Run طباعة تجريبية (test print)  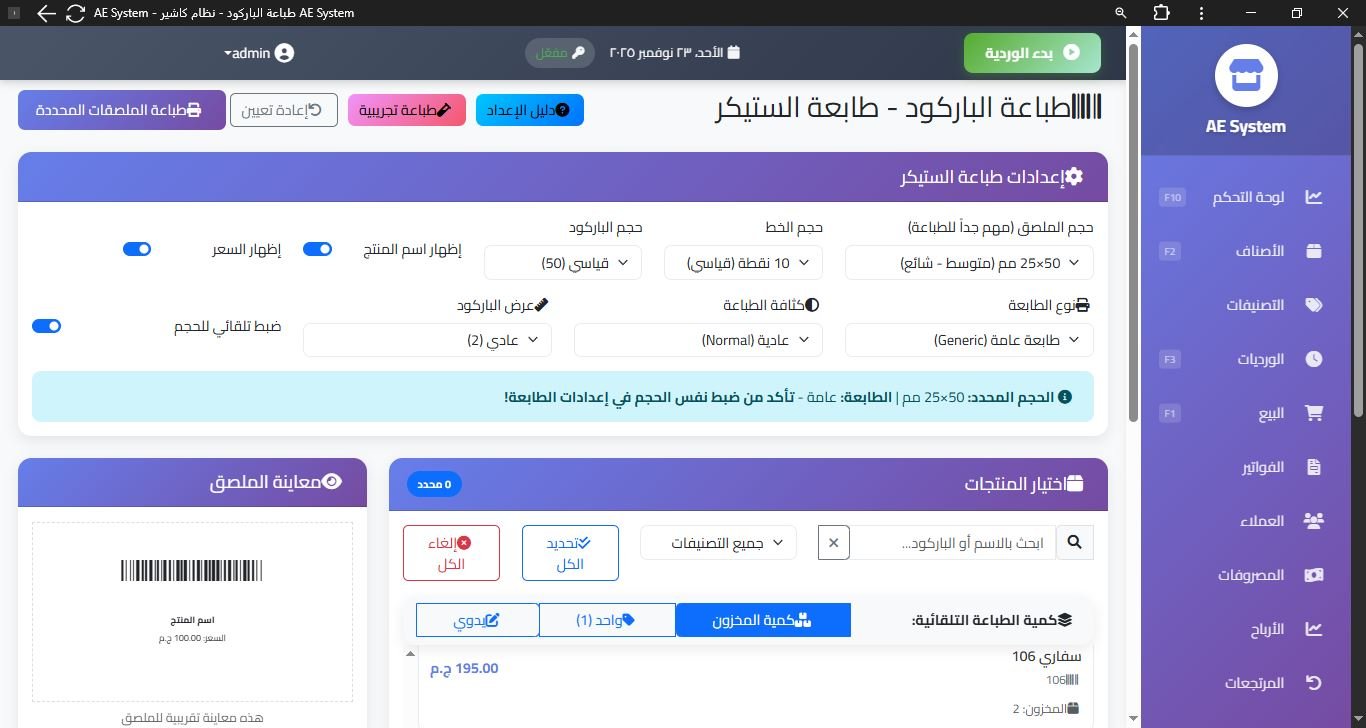point(406,110)
